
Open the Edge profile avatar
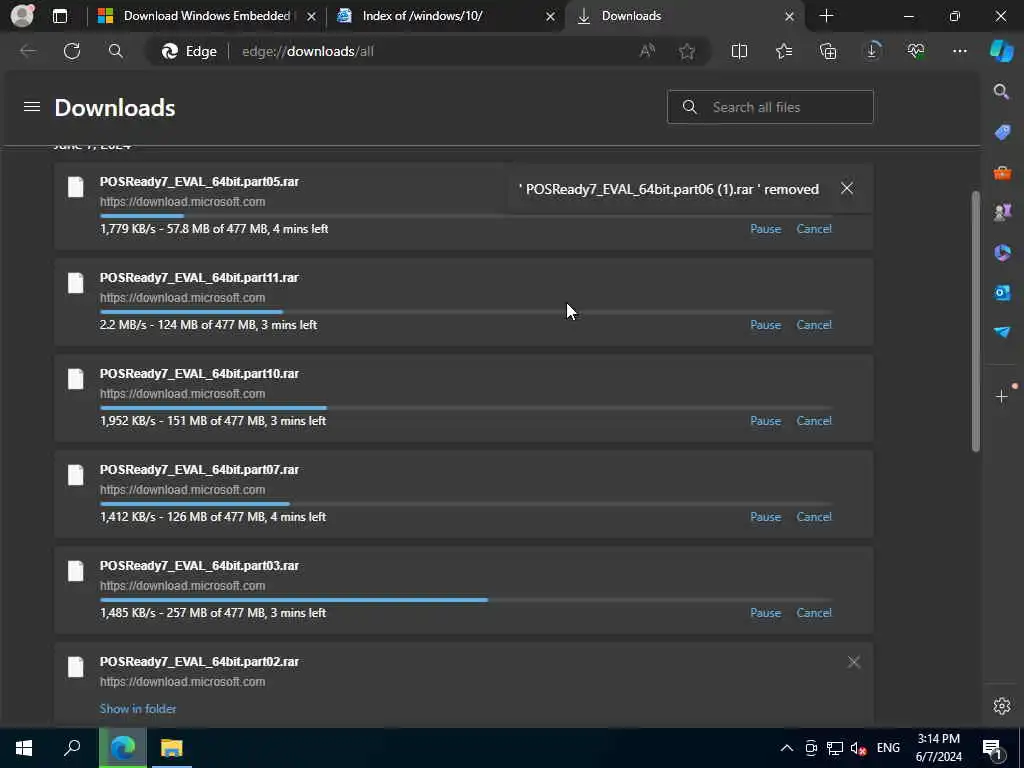coord(22,16)
